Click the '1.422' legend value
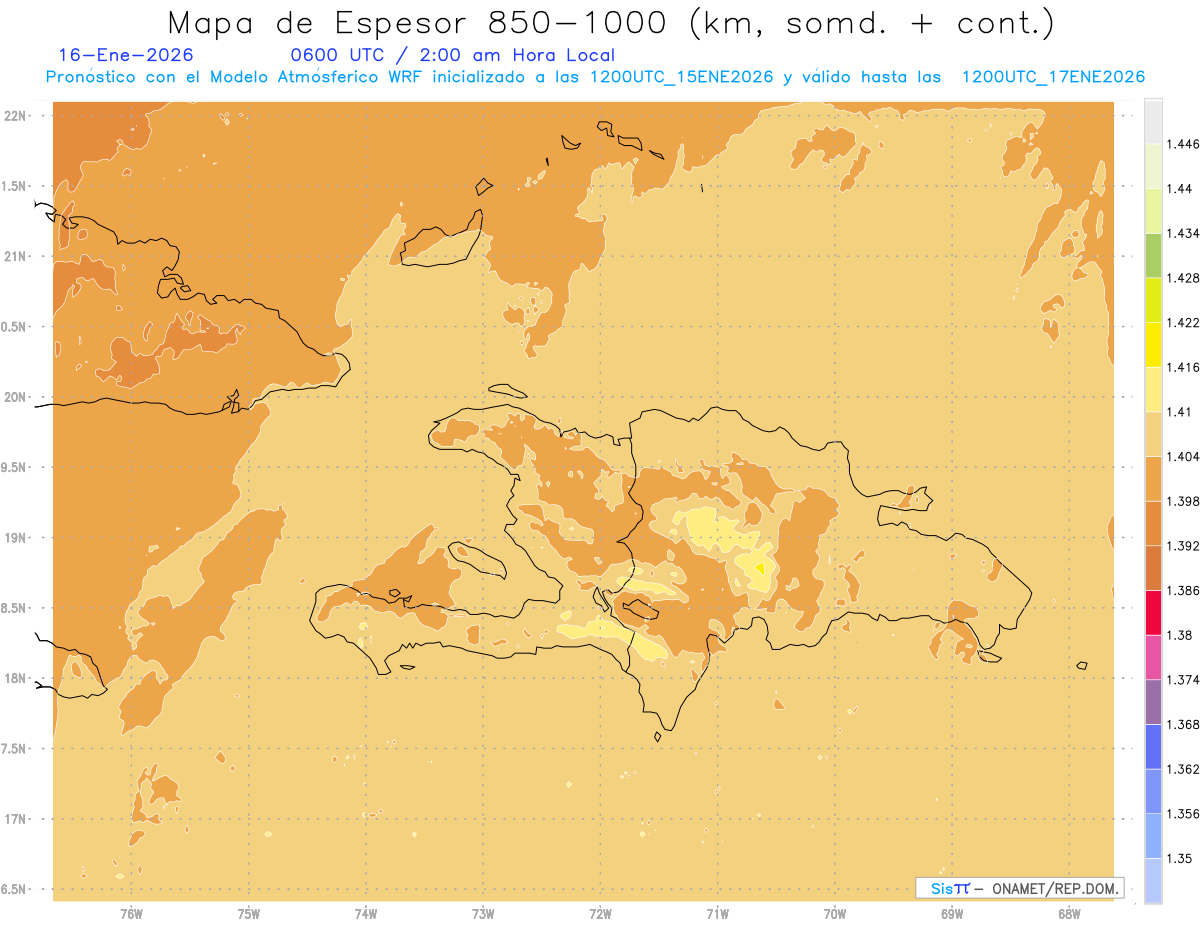Screen dimensions: 1200x927 1183,322
